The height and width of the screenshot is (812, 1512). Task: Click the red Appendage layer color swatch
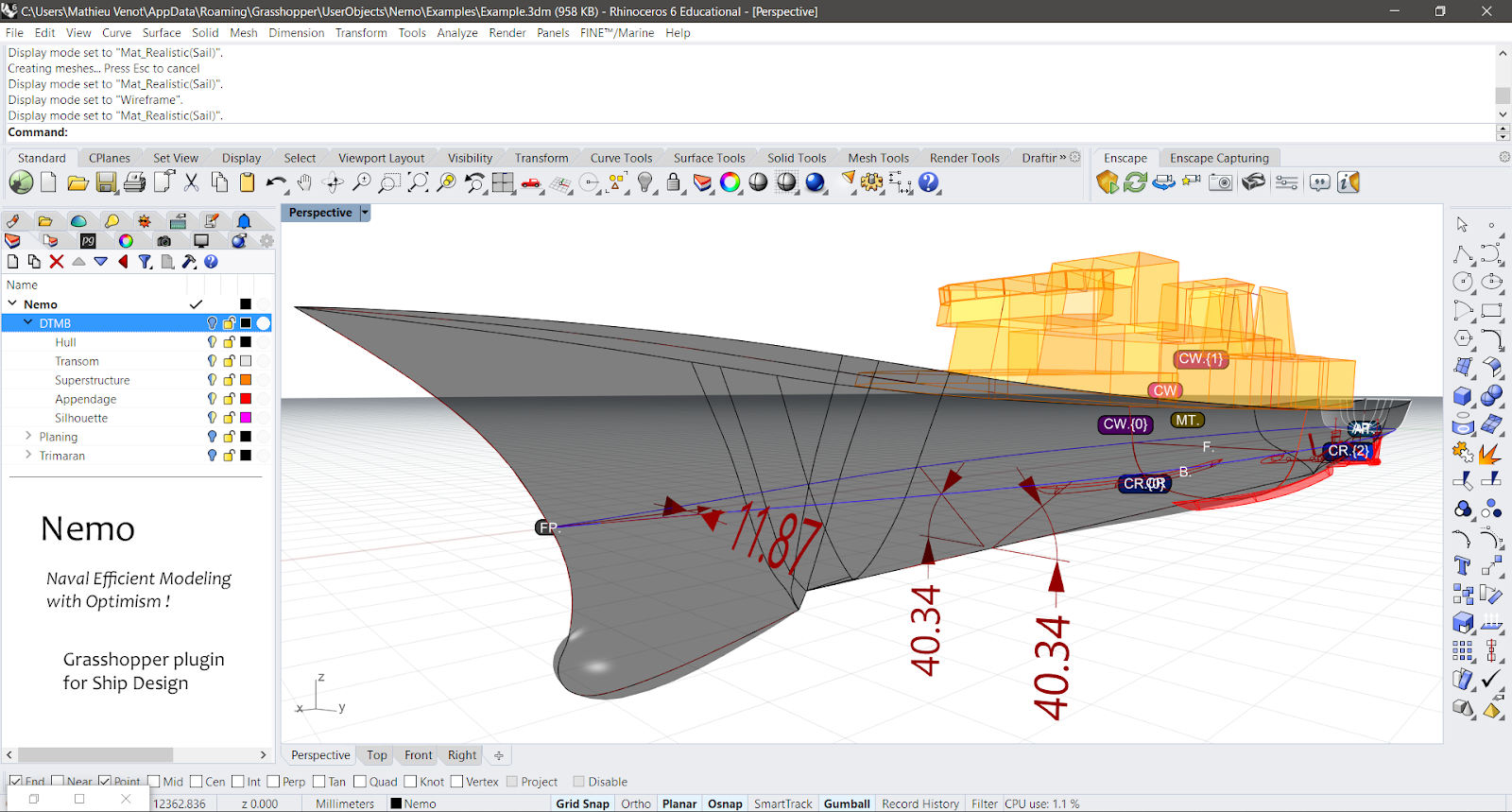246,399
